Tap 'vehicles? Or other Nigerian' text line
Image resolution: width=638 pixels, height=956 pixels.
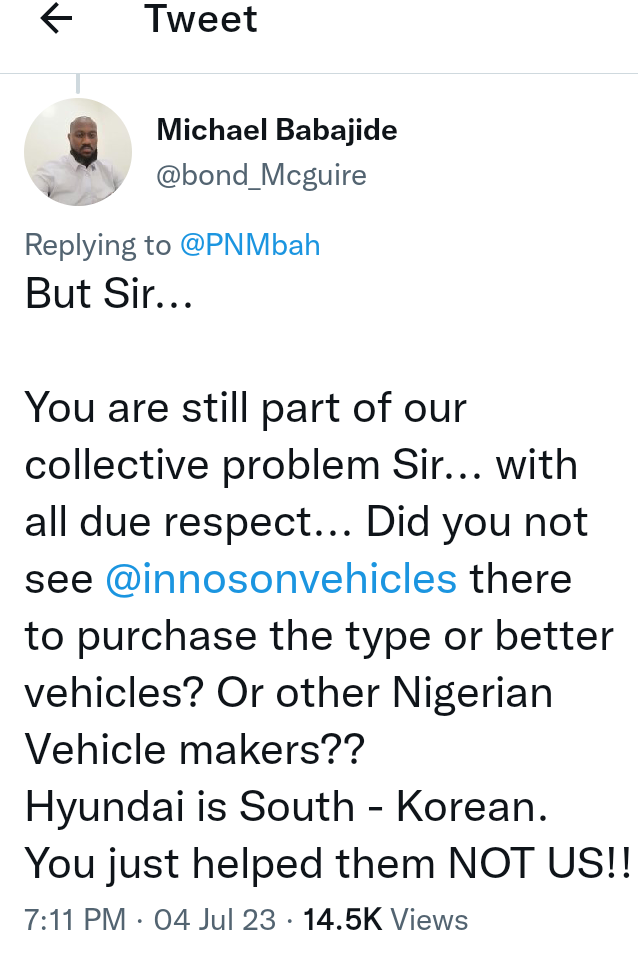[x=288, y=693]
